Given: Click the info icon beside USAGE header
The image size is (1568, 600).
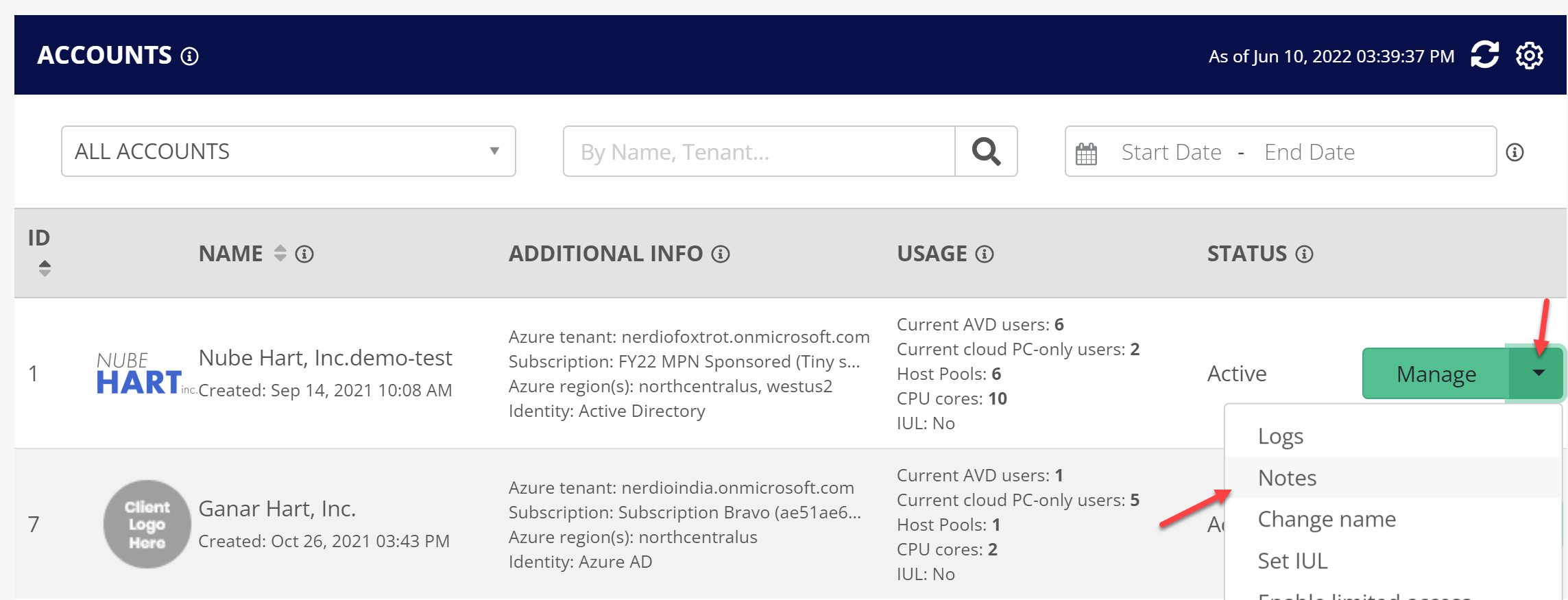Looking at the screenshot, I should pyautogui.click(x=985, y=254).
